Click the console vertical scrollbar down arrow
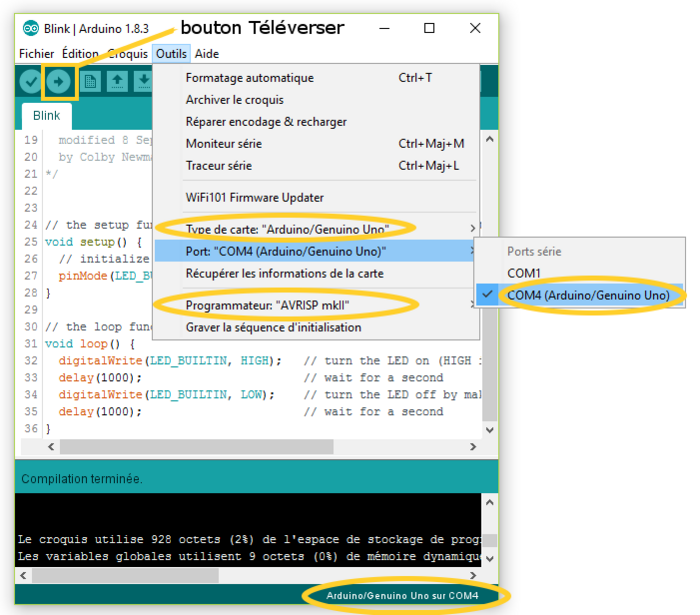 pyautogui.click(x=490, y=559)
